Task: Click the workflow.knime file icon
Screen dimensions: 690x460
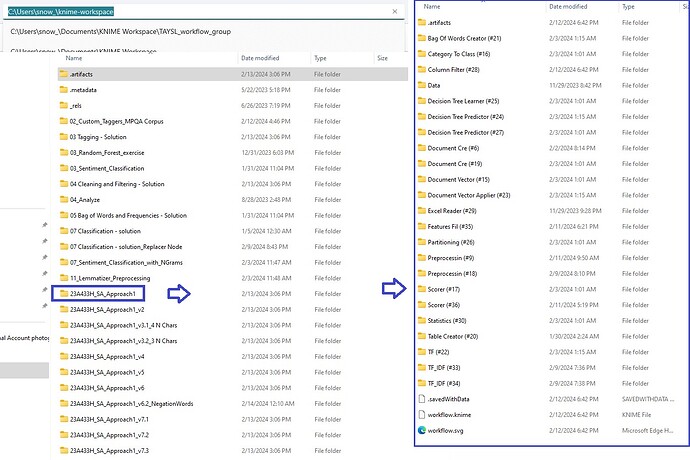Action: (x=422, y=415)
